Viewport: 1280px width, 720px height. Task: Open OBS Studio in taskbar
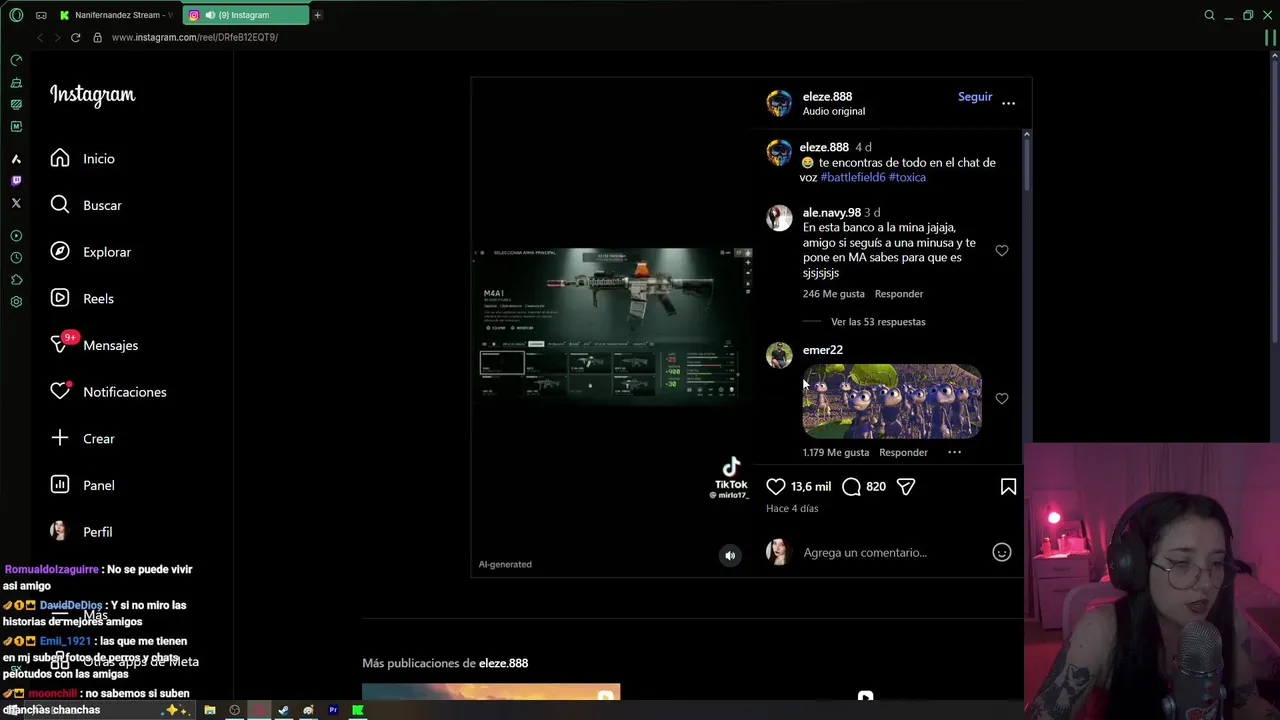[235, 710]
